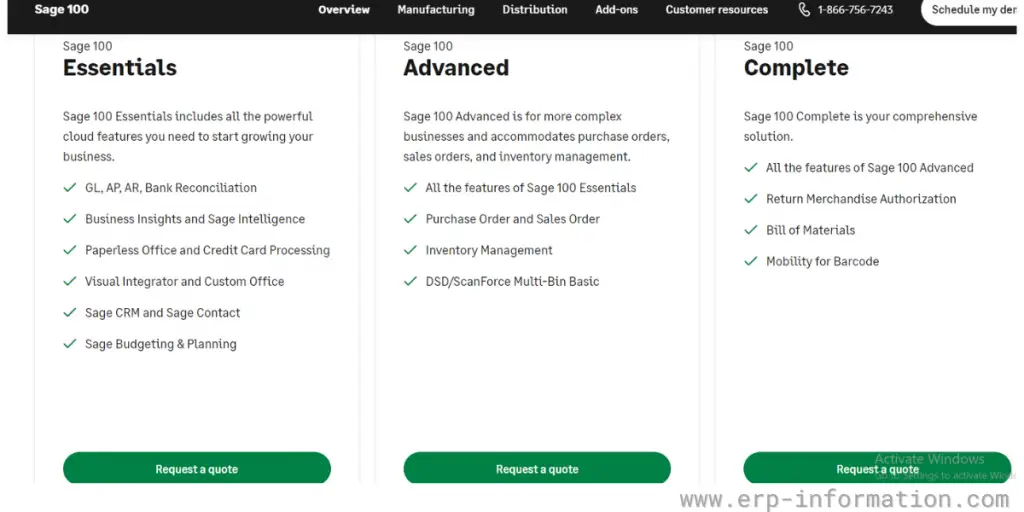
Task: Click the Sage 100 logo
Action: (x=61, y=9)
